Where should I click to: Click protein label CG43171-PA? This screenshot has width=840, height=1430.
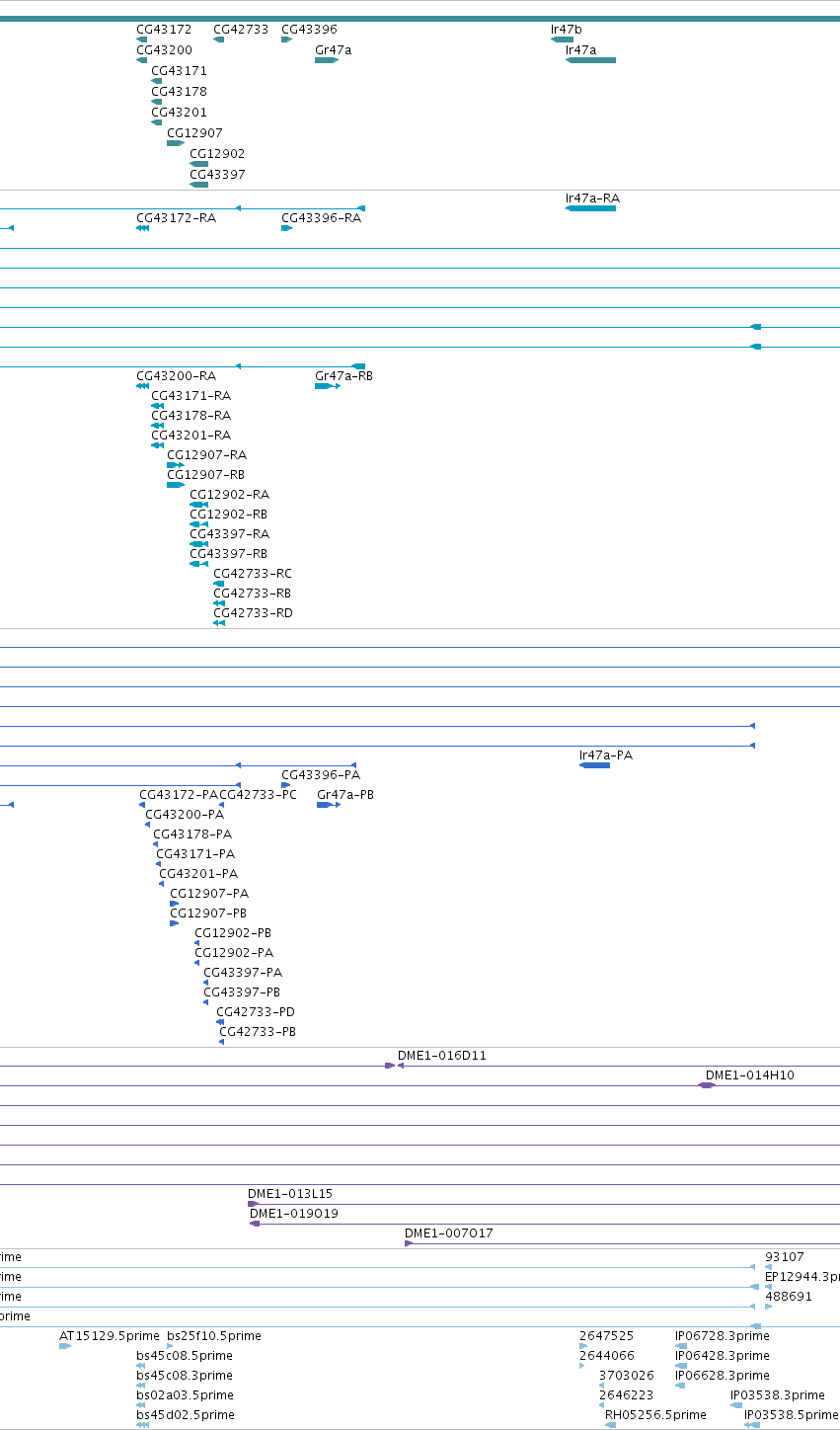click(195, 854)
